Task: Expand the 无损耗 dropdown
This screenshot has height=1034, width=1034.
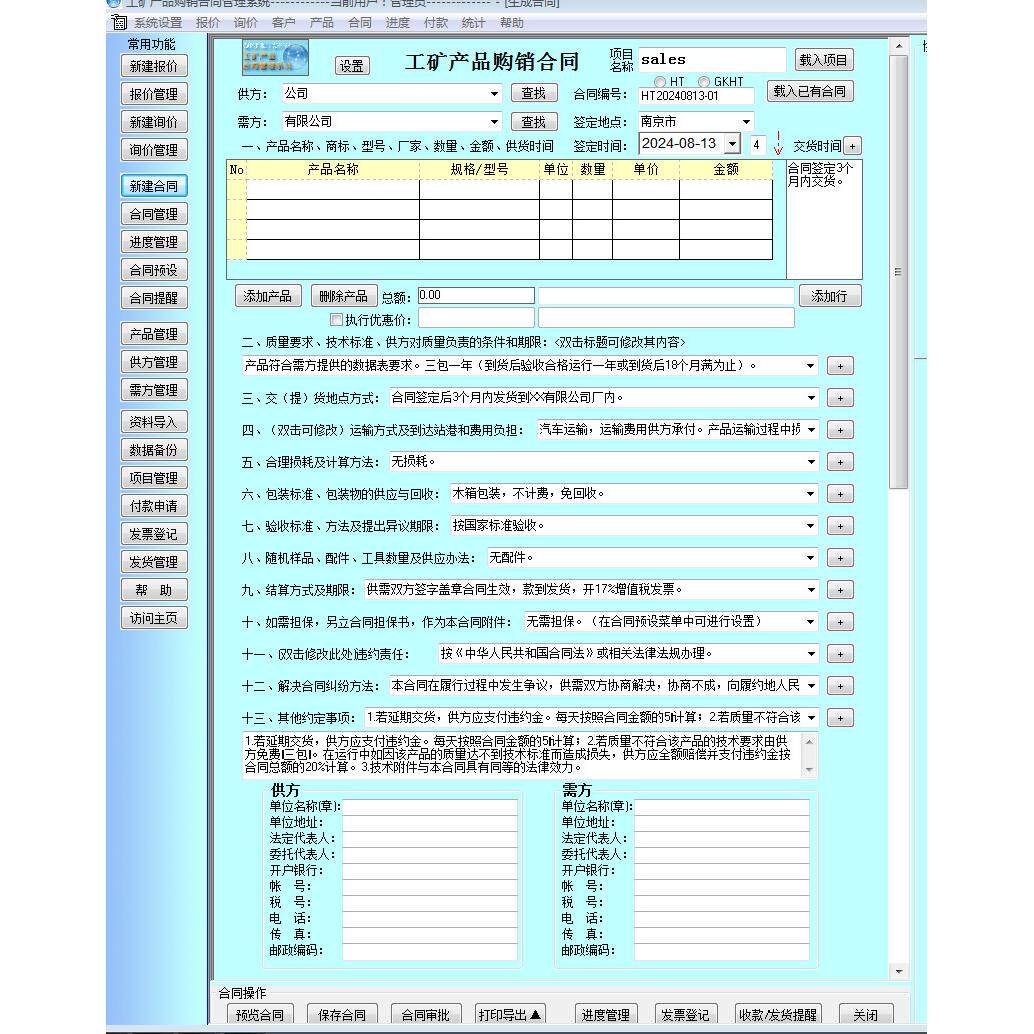Action: [810, 462]
